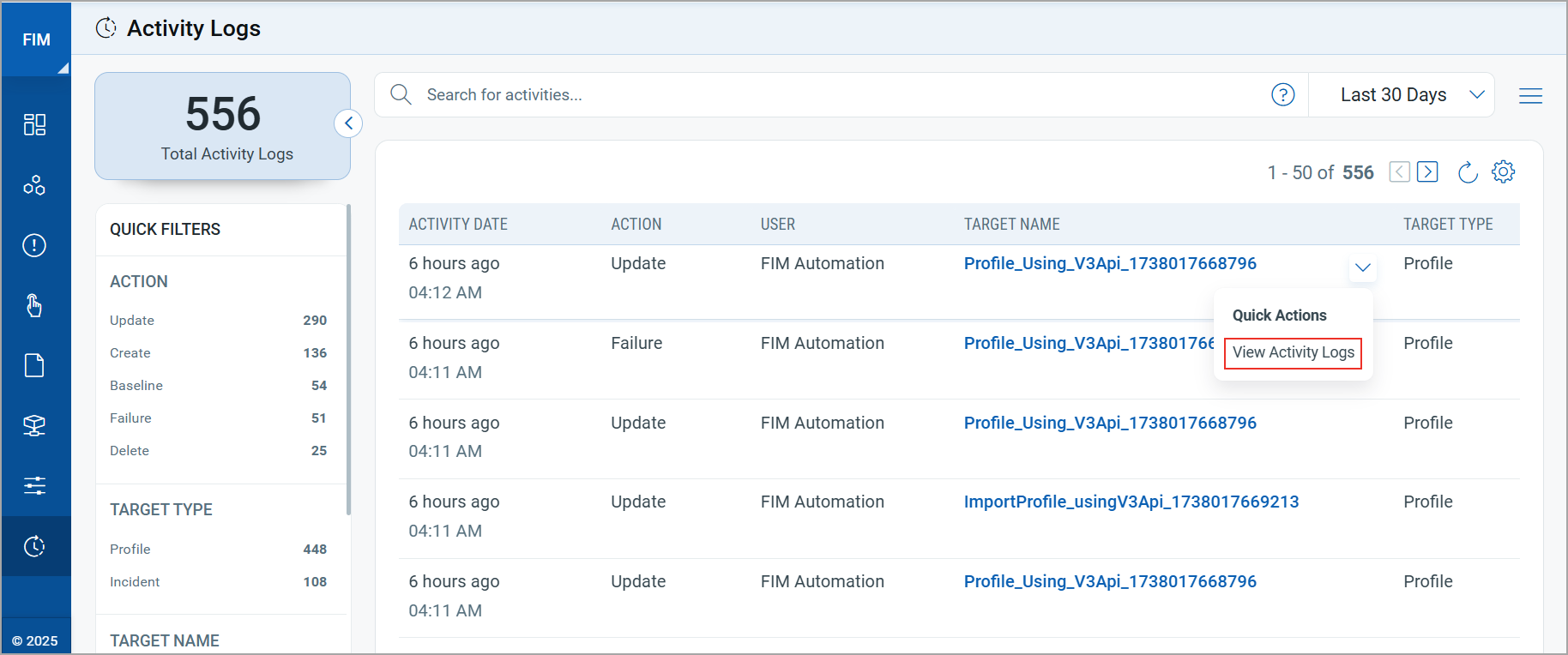The width and height of the screenshot is (1568, 655).
Task: Open the Configuration sliders icon in sidebar
Action: [x=34, y=486]
